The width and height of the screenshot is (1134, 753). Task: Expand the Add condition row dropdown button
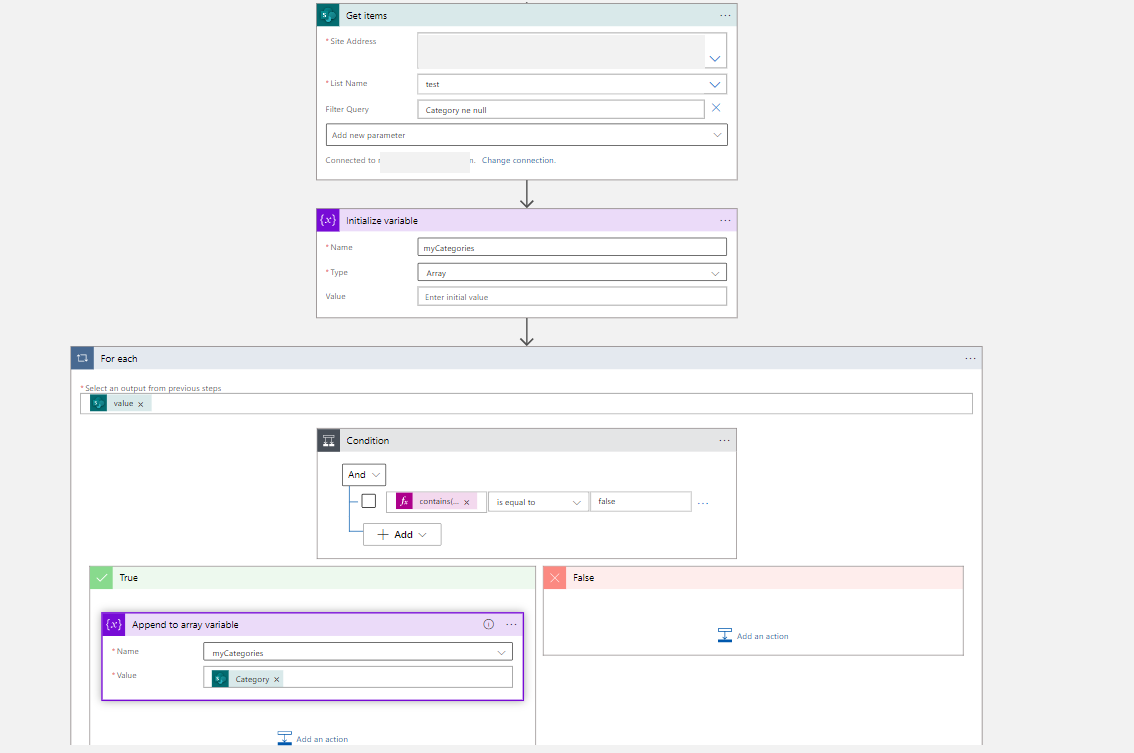tap(402, 535)
